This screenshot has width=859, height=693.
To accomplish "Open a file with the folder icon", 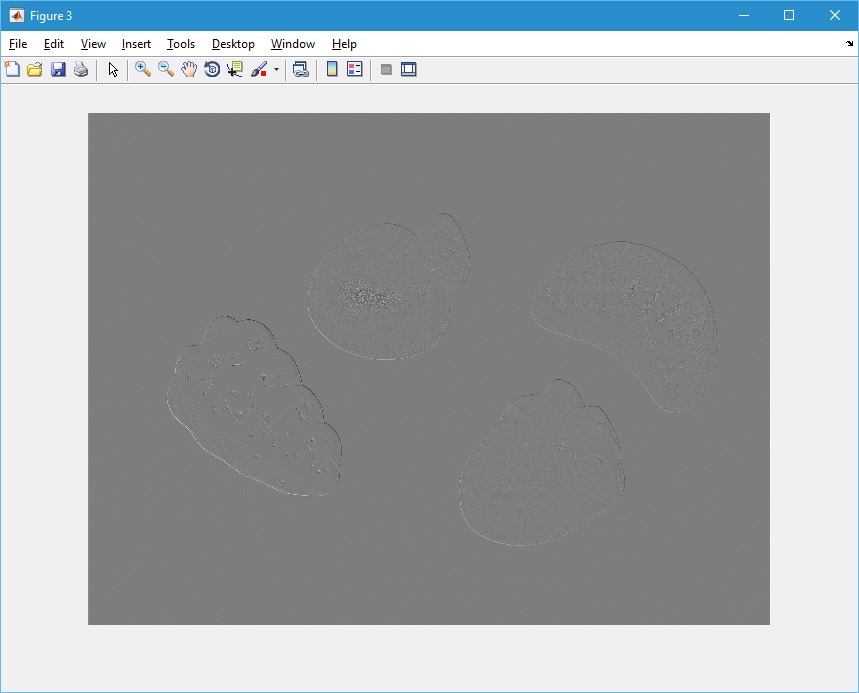I will point(35,69).
